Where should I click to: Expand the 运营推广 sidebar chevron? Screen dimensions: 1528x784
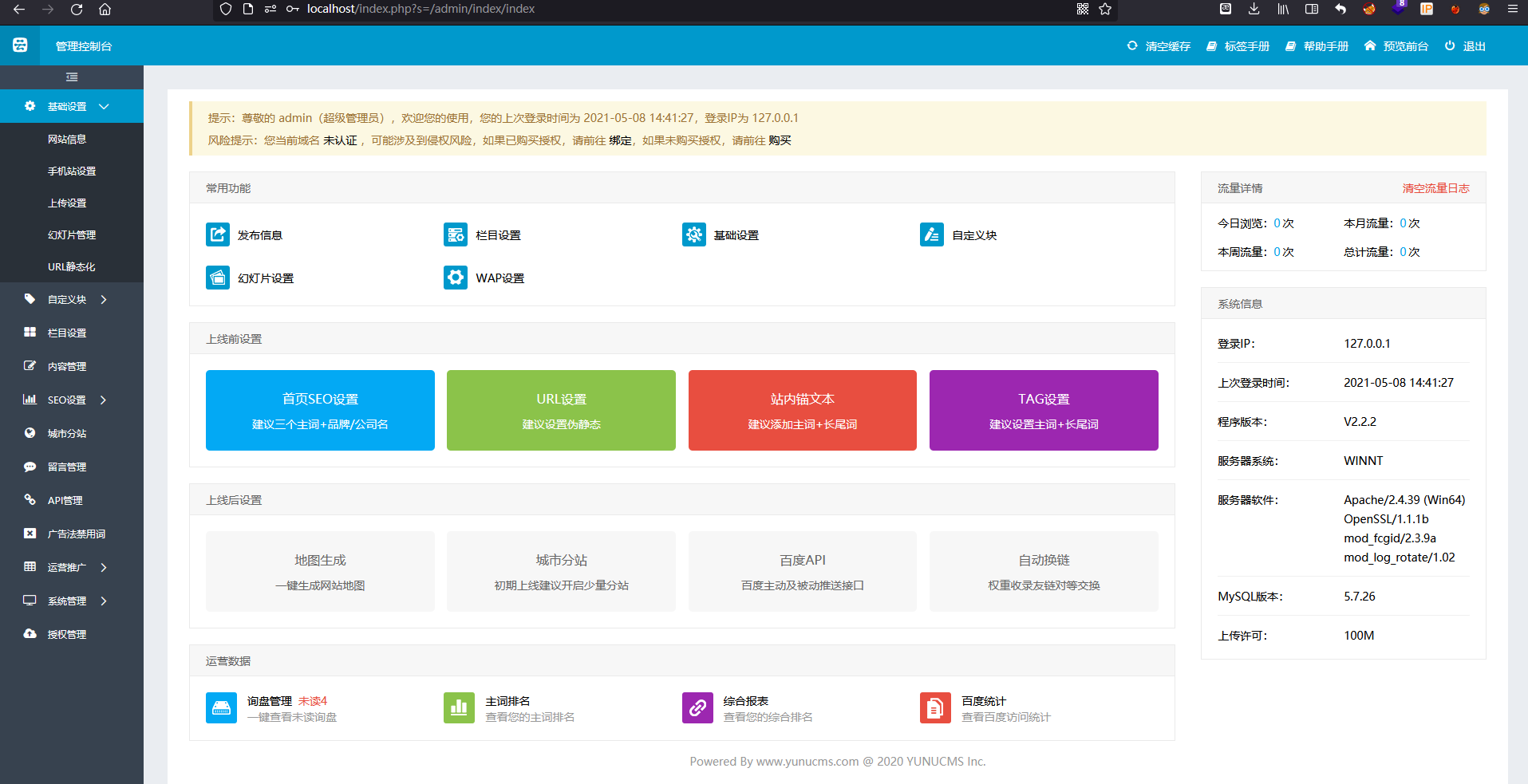pos(104,568)
